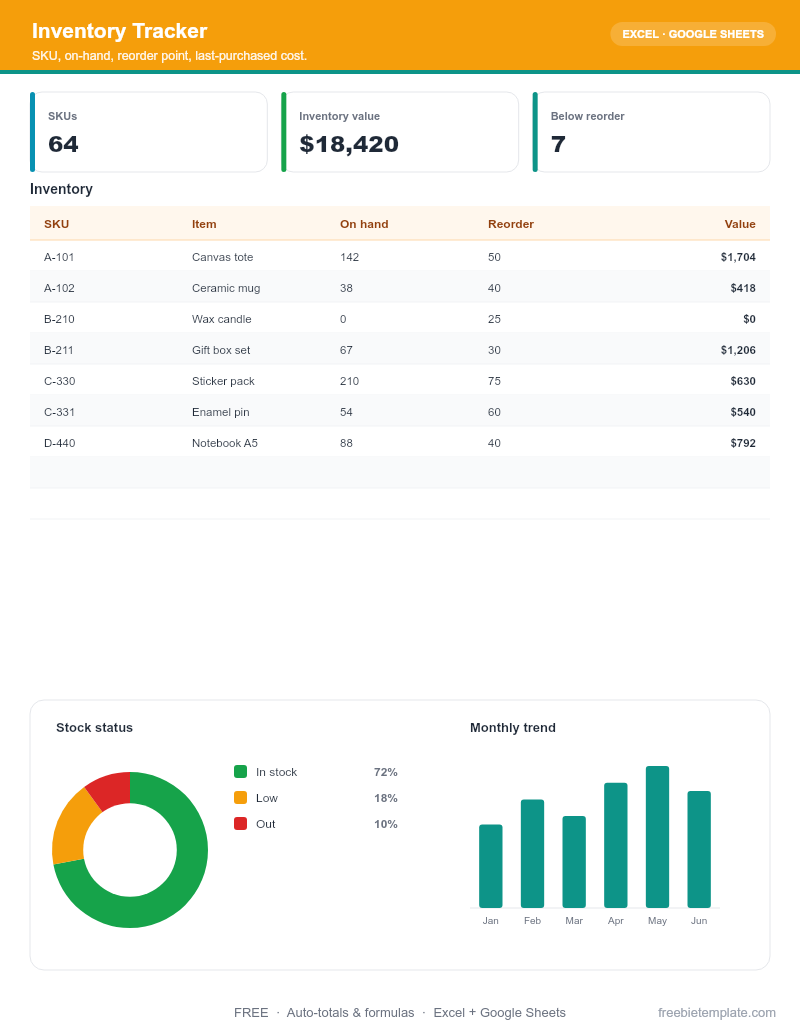800x1035 pixels.
Task: Click the SKUs summary card
Action: [x=149, y=132]
